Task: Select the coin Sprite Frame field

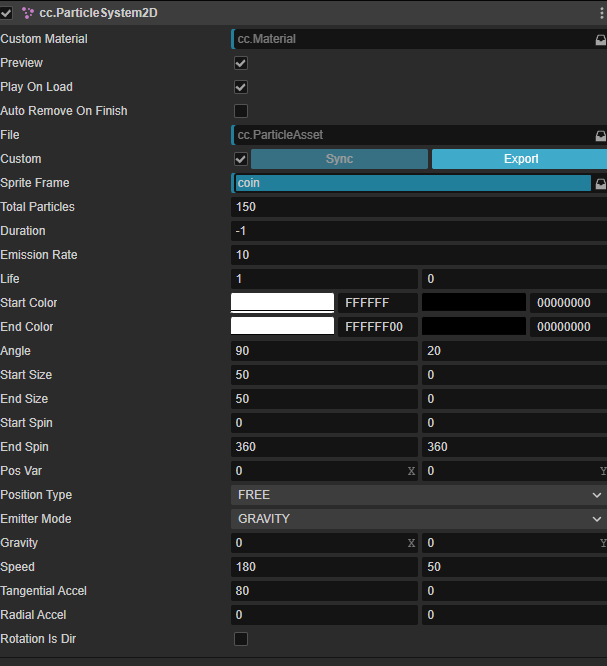Action: (x=410, y=183)
